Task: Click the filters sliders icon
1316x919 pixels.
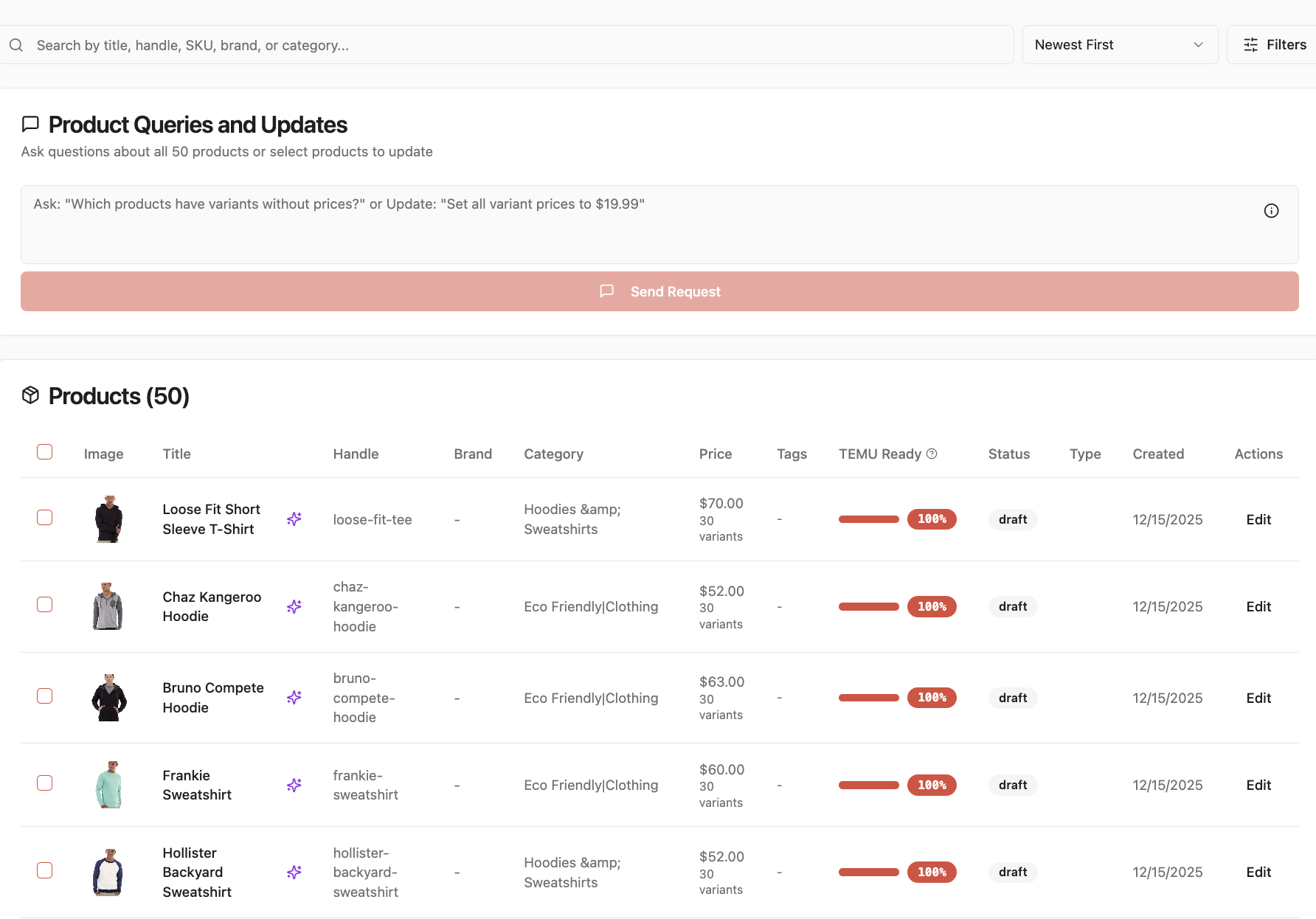Action: pyautogui.click(x=1251, y=44)
